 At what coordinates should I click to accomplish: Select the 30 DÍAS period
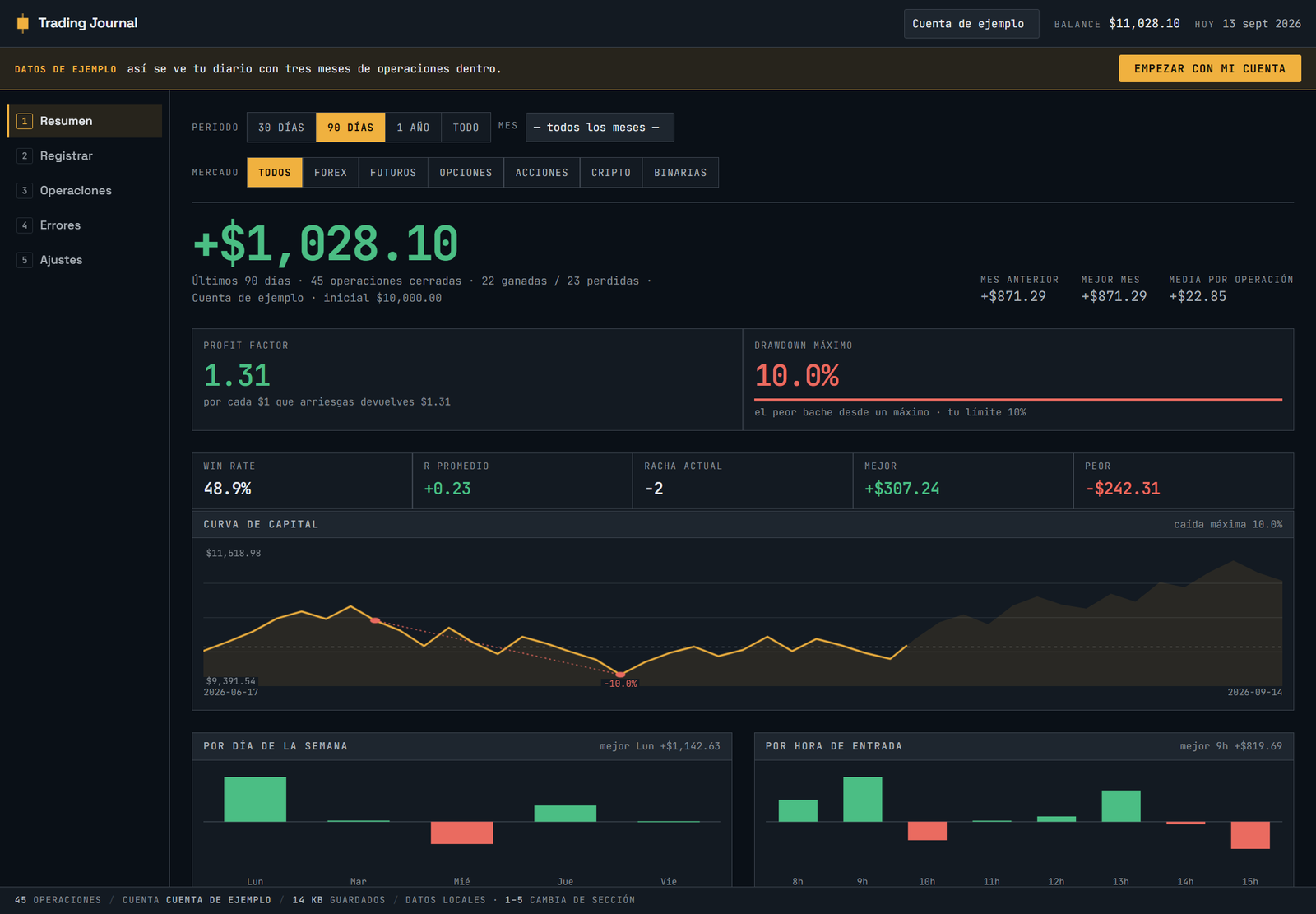[281, 128]
